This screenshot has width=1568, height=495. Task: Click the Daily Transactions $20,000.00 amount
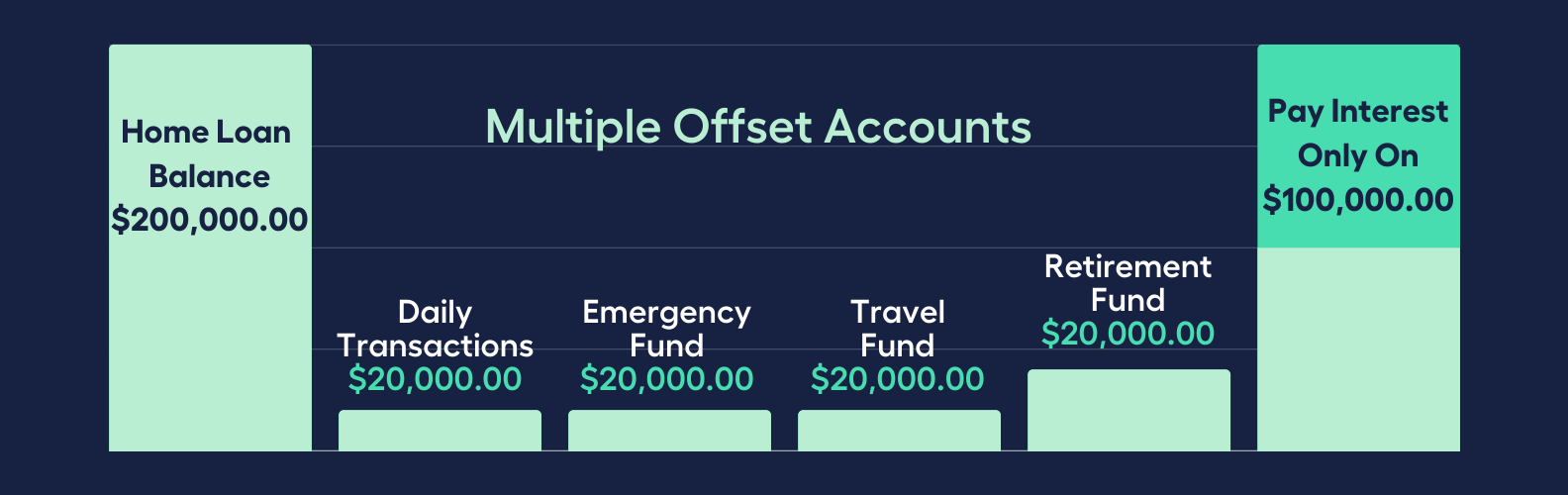[436, 379]
